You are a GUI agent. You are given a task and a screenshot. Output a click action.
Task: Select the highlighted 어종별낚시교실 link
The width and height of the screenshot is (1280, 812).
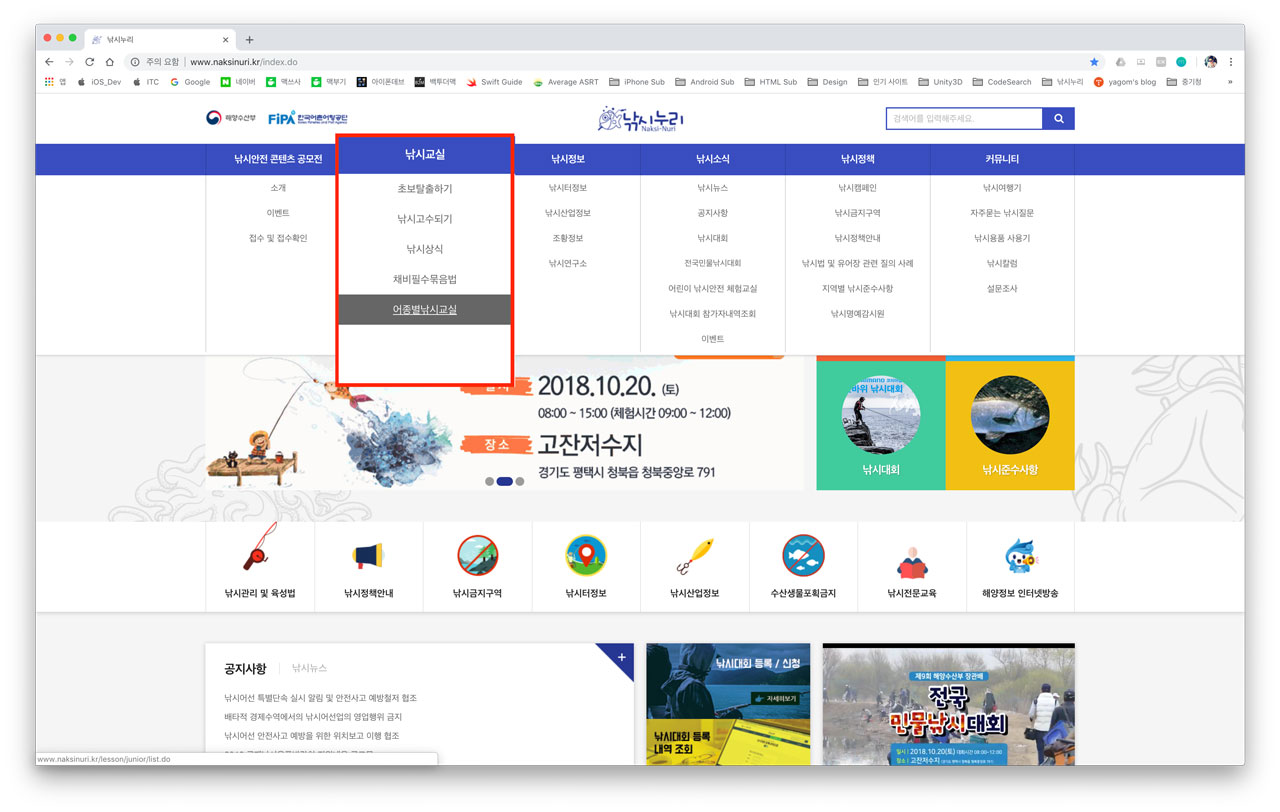pyautogui.click(x=424, y=309)
